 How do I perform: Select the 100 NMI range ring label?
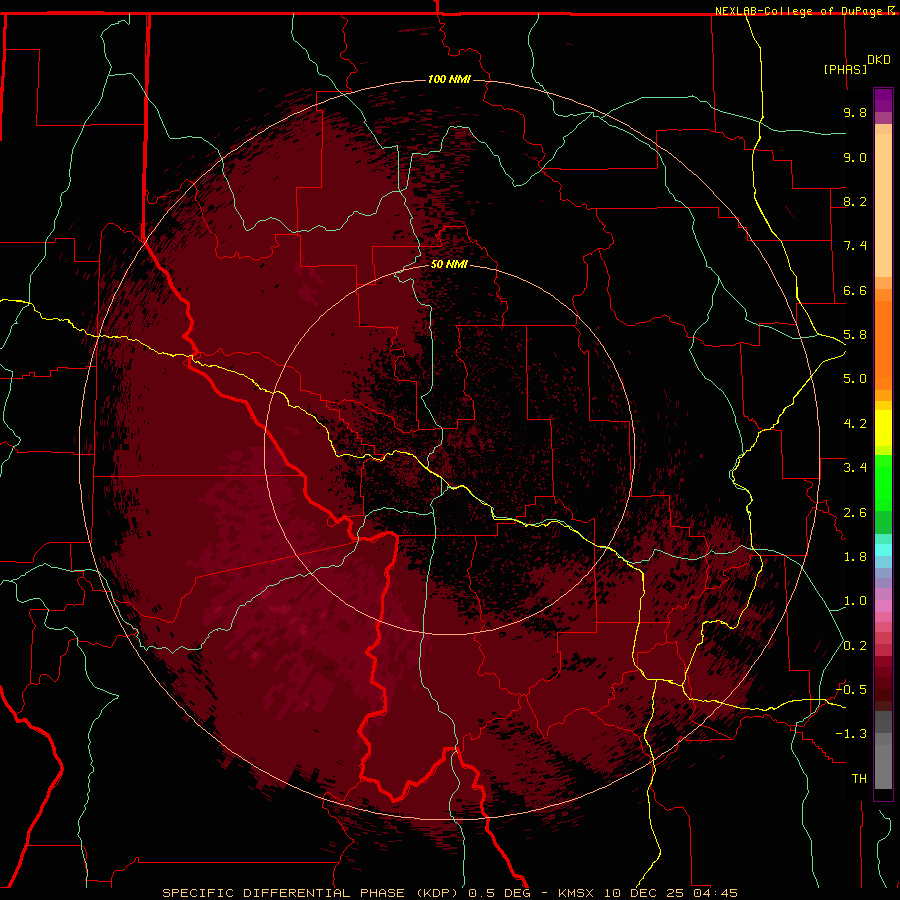coord(449,79)
